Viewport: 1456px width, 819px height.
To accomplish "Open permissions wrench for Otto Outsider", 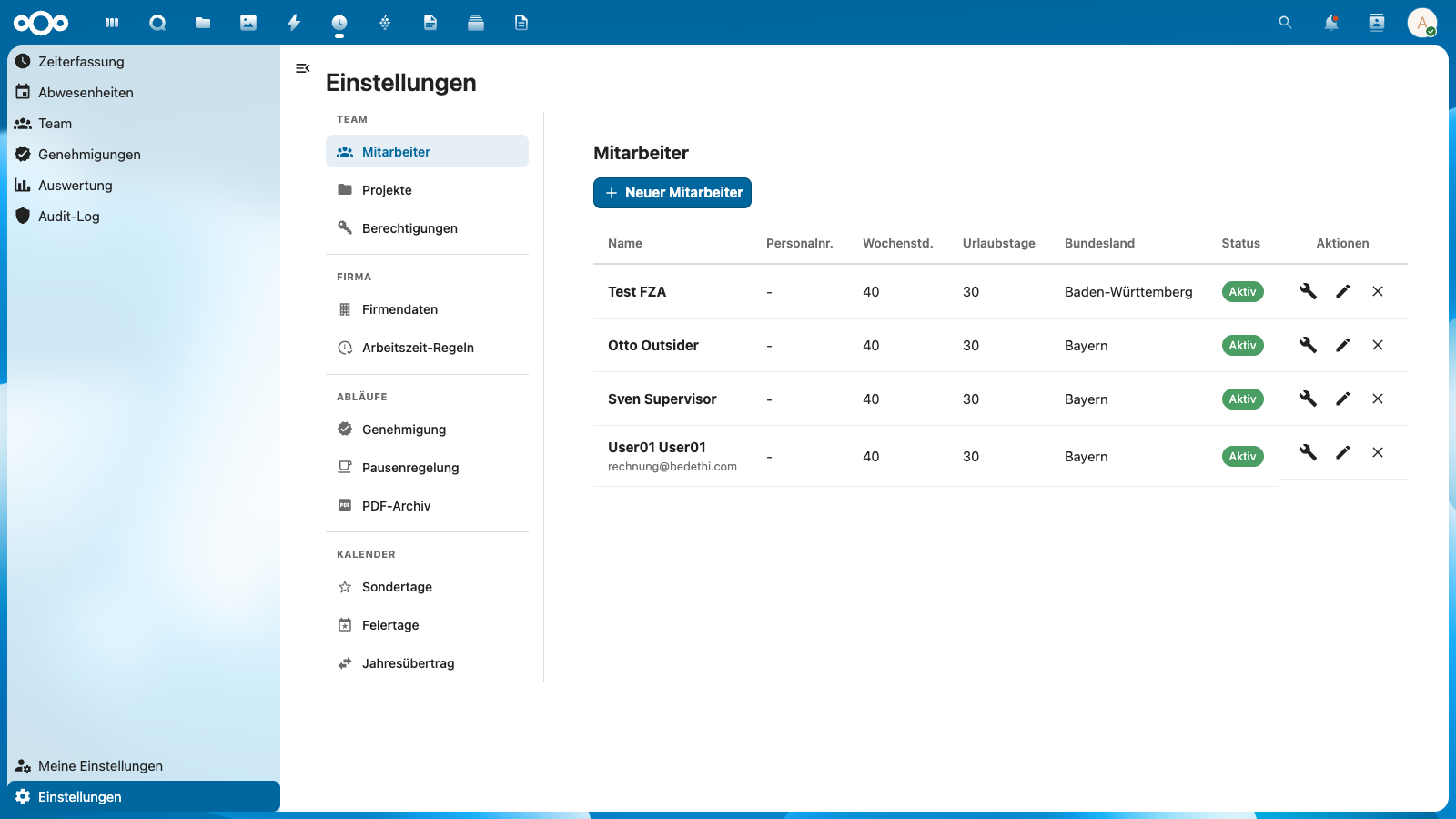I will [x=1309, y=345].
